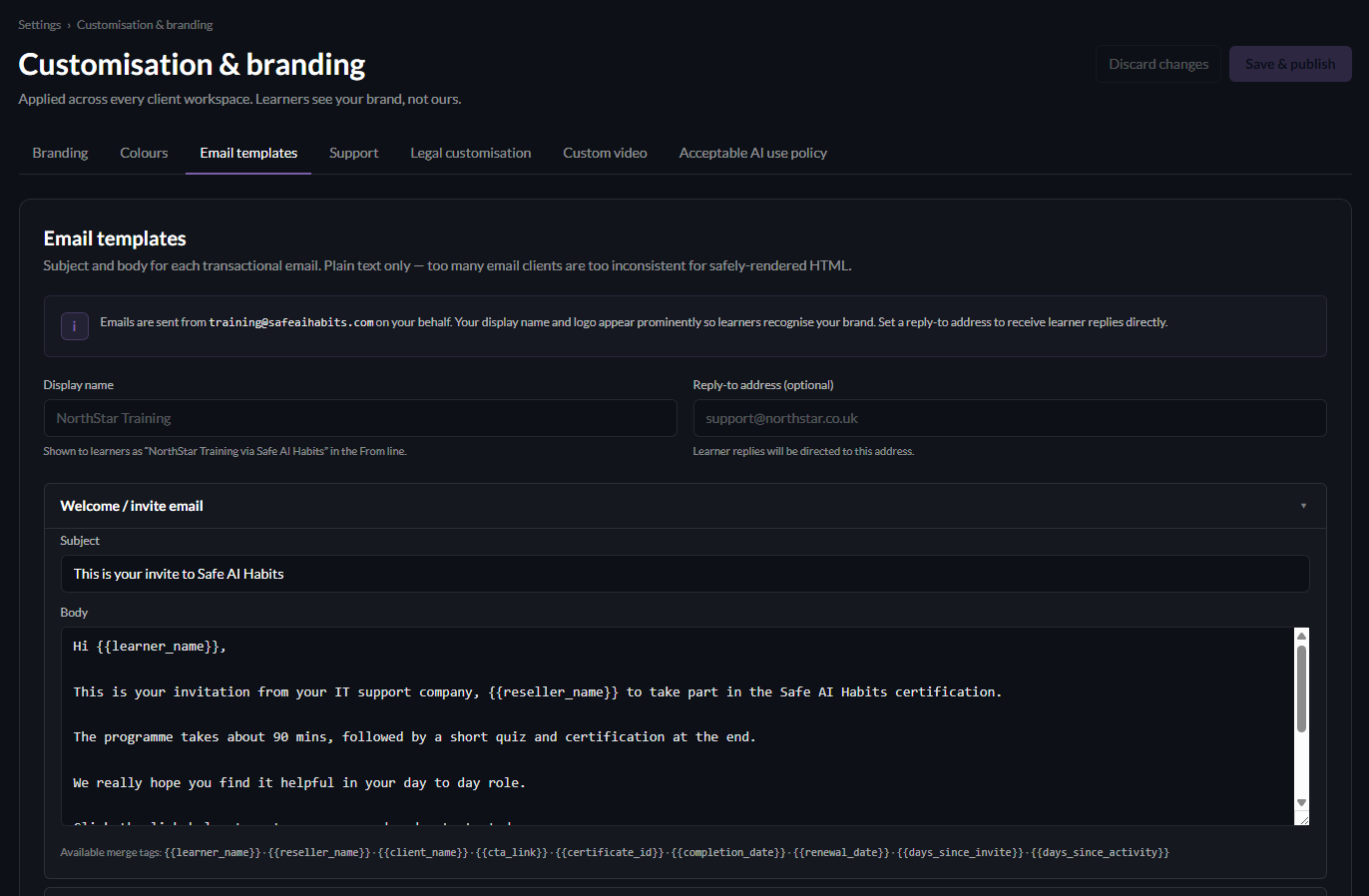Click the training@safeaihabits.com sender address text
The height and width of the screenshot is (896, 1369).
[291, 322]
